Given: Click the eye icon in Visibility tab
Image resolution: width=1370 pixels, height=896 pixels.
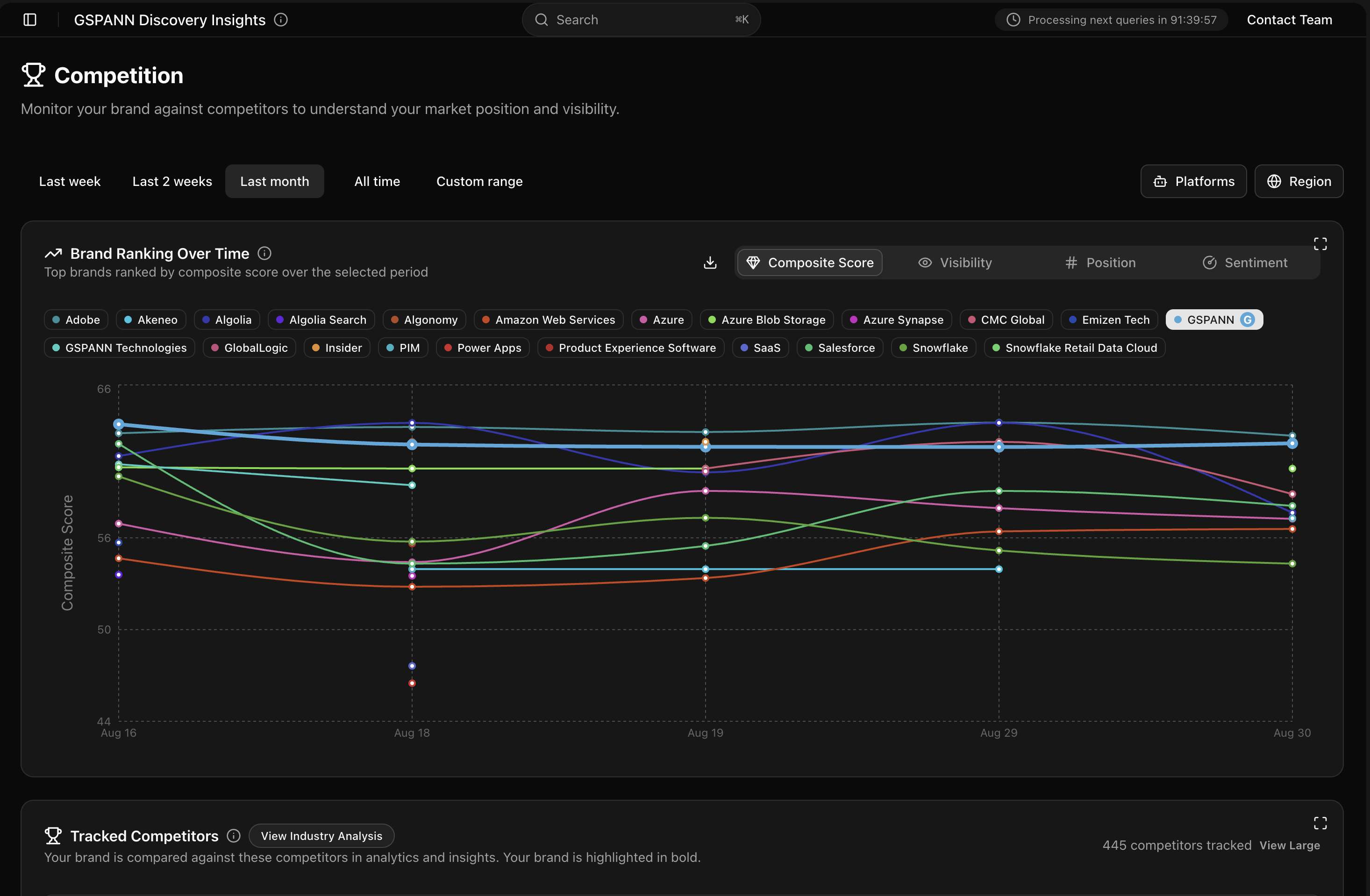Looking at the screenshot, I should pos(924,263).
